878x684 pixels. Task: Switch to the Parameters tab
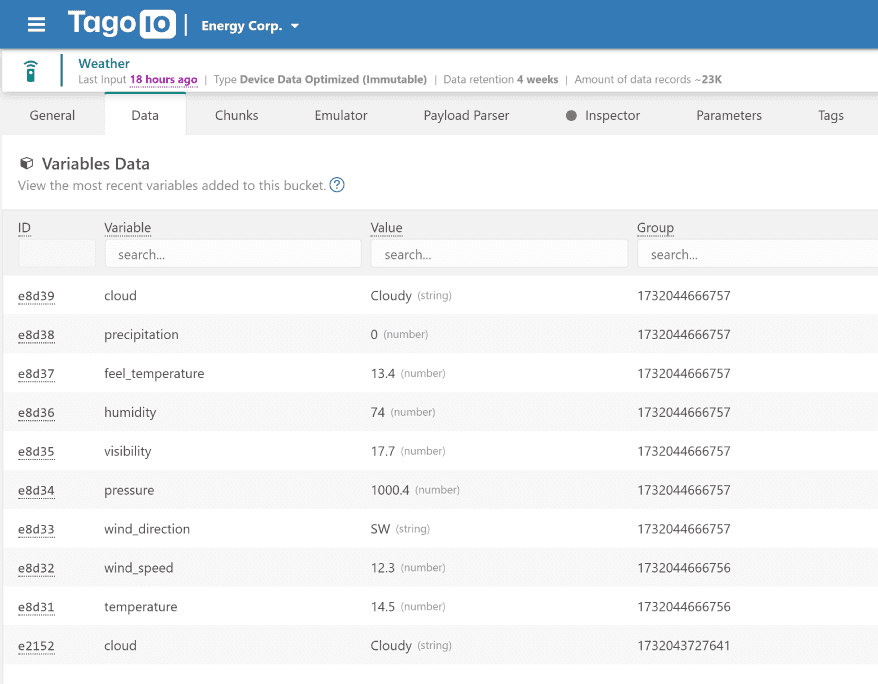[x=728, y=115]
